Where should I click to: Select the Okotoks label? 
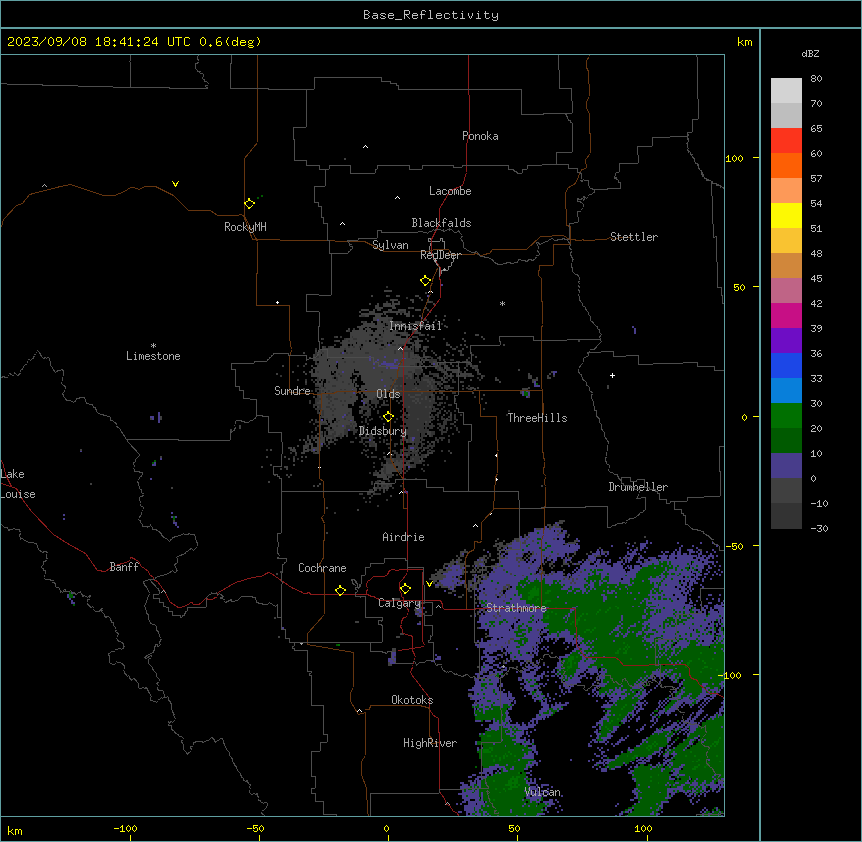pos(412,700)
